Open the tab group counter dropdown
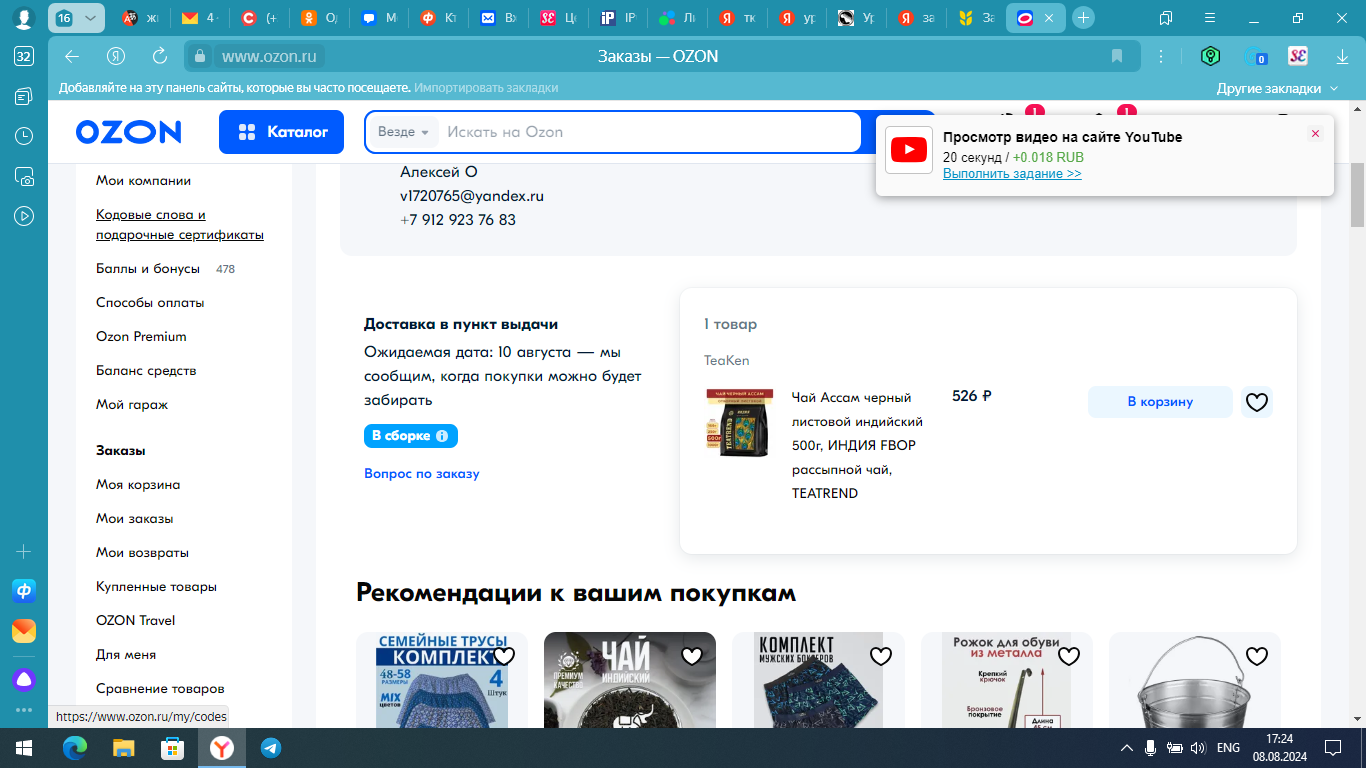1366x768 pixels. (77, 18)
